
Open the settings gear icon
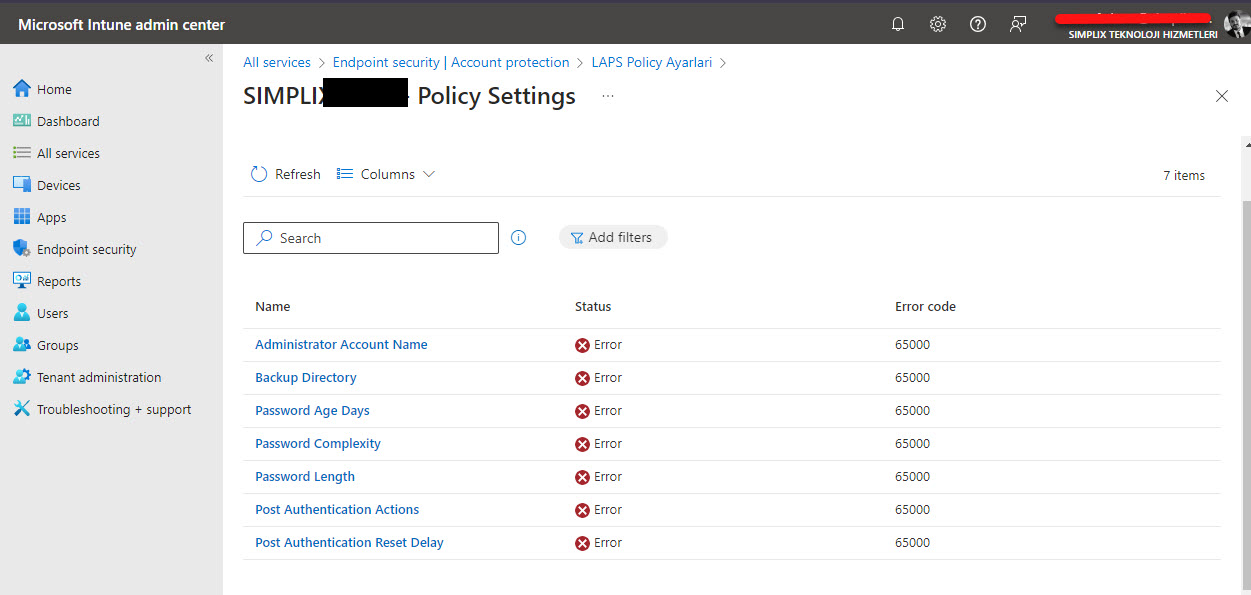point(938,24)
